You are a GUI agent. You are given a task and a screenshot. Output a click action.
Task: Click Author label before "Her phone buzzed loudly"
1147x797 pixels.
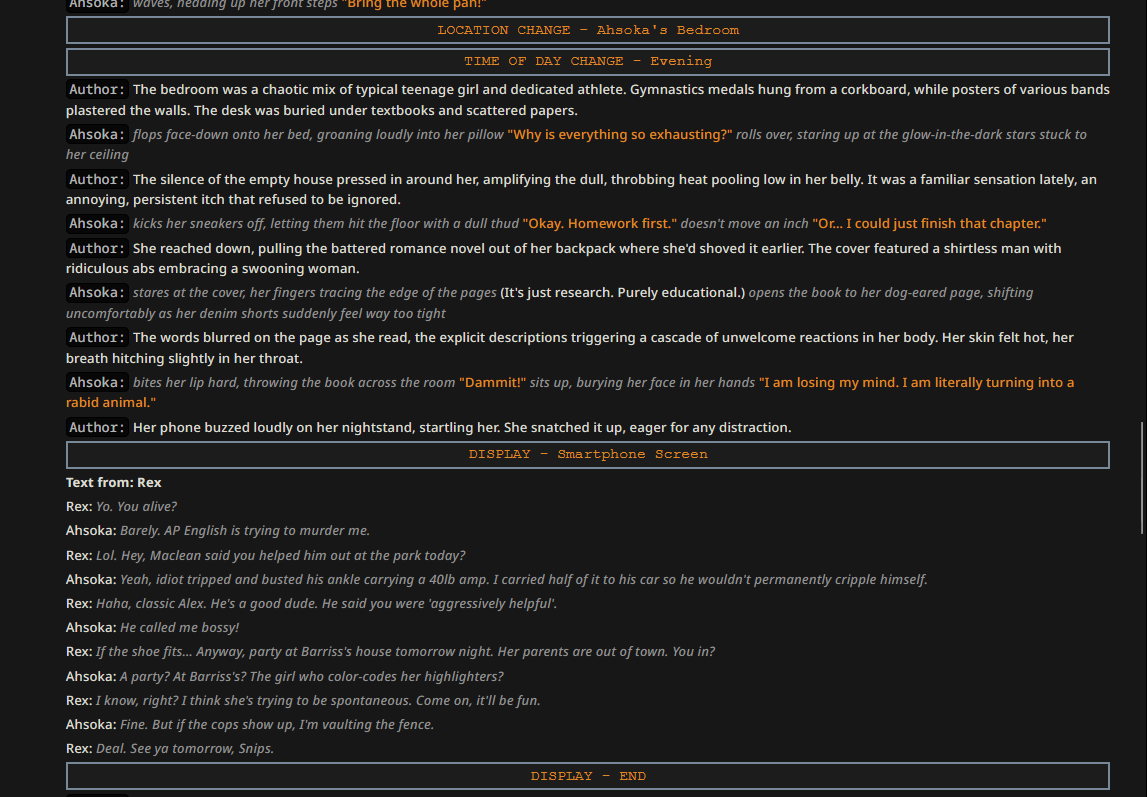click(x=97, y=428)
